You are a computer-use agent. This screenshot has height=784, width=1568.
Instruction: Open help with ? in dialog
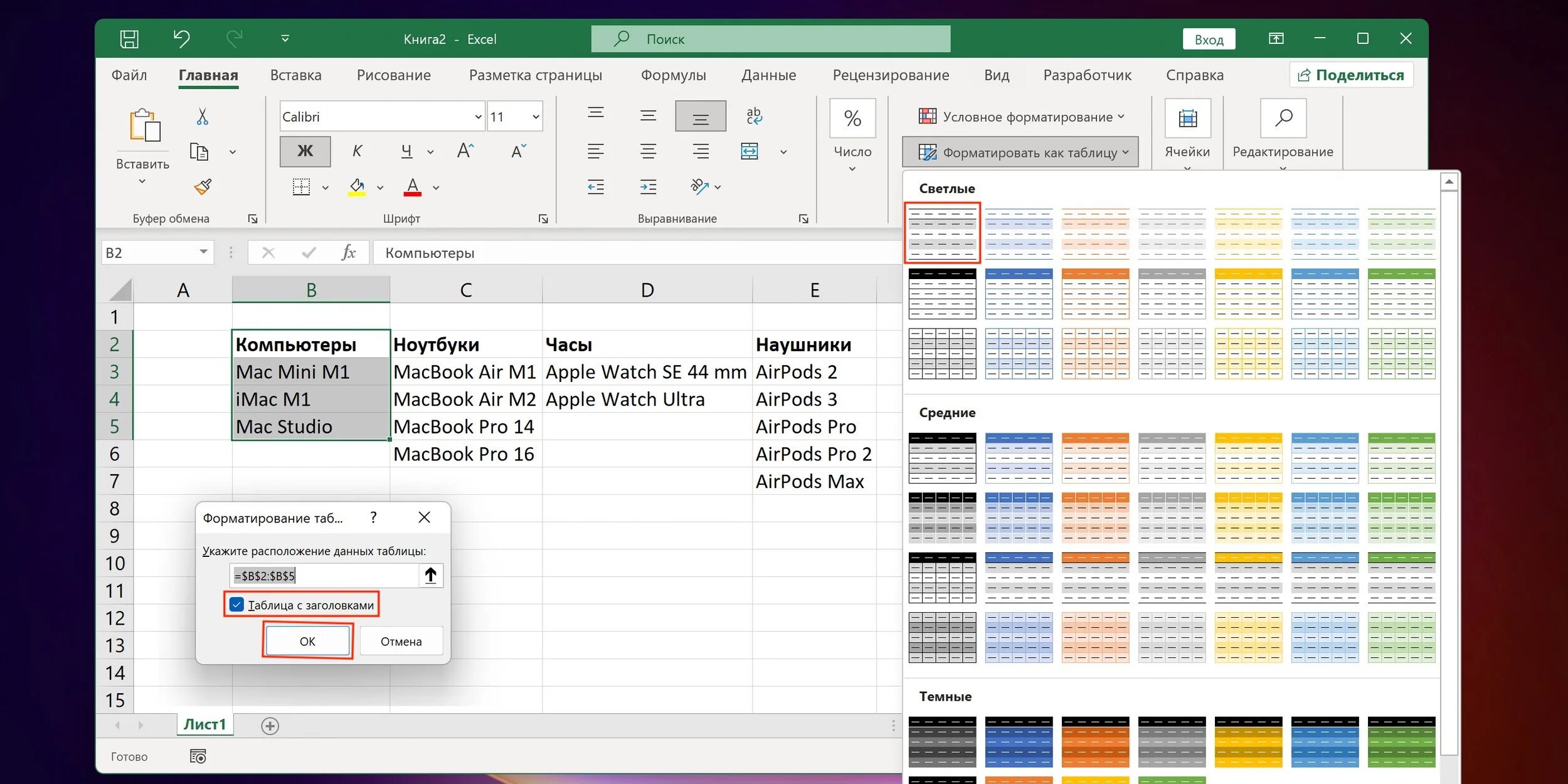[374, 517]
